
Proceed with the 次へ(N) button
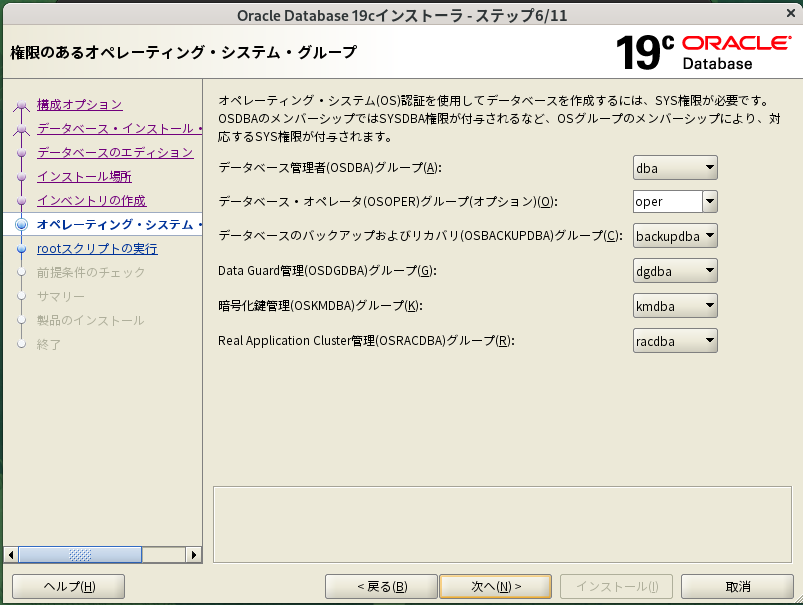[x=496, y=587]
